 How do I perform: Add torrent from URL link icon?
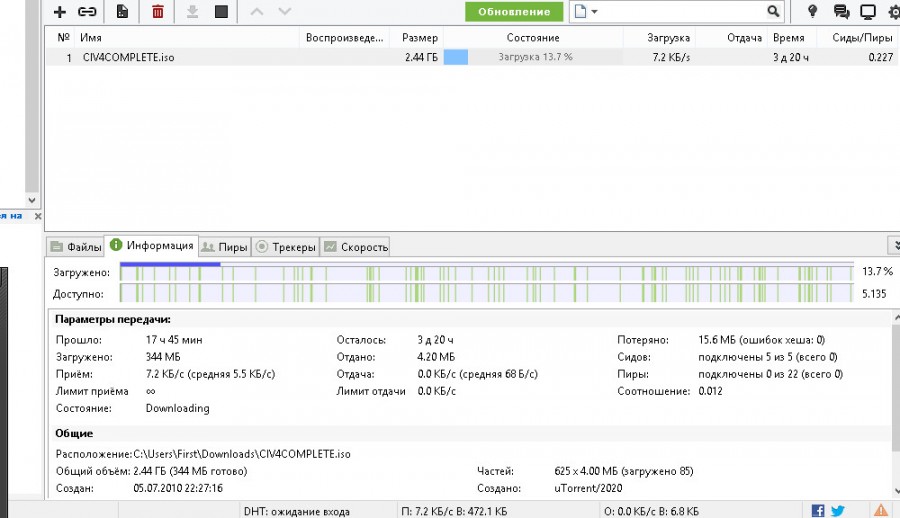(87, 11)
